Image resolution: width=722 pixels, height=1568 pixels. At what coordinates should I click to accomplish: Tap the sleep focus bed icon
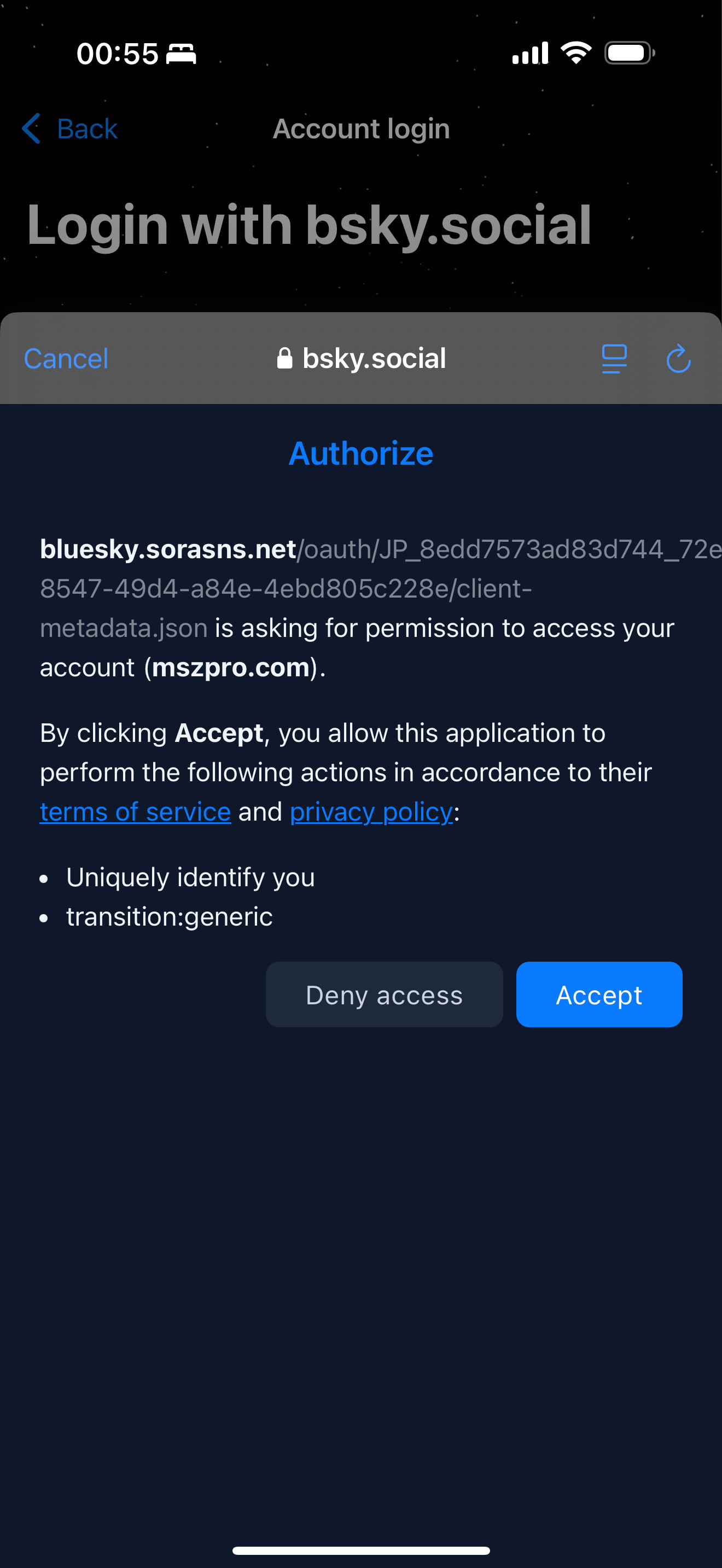[182, 54]
